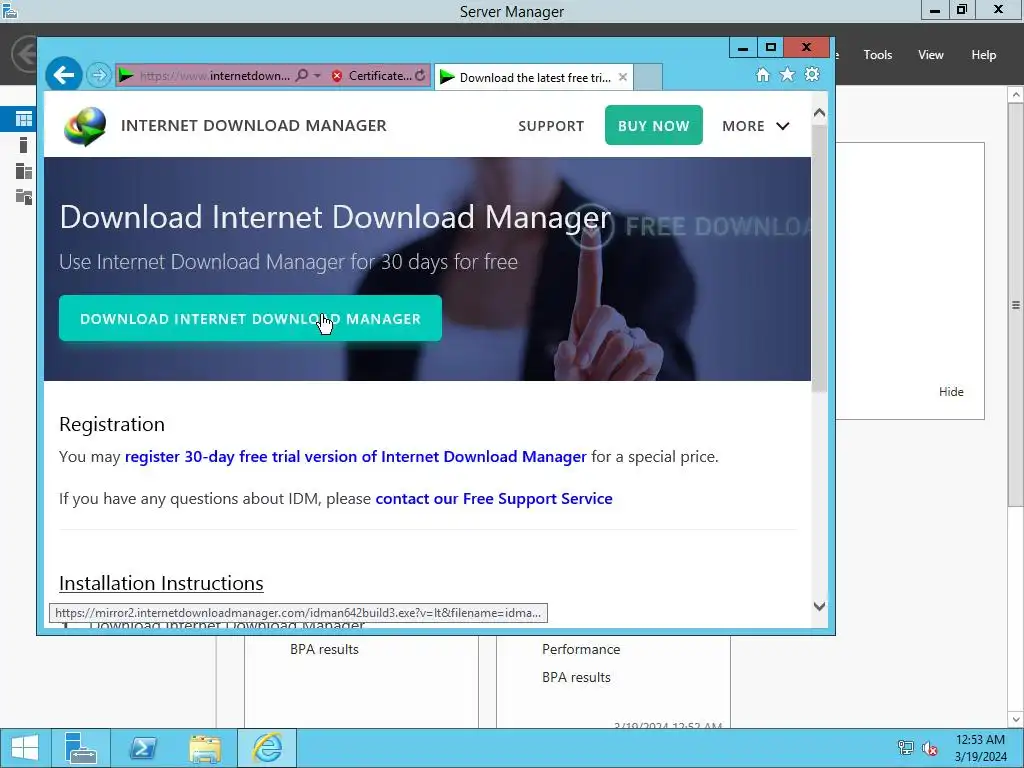The height and width of the screenshot is (768, 1024).
Task: Select File and Storage Services sidebar icon
Action: (24, 197)
